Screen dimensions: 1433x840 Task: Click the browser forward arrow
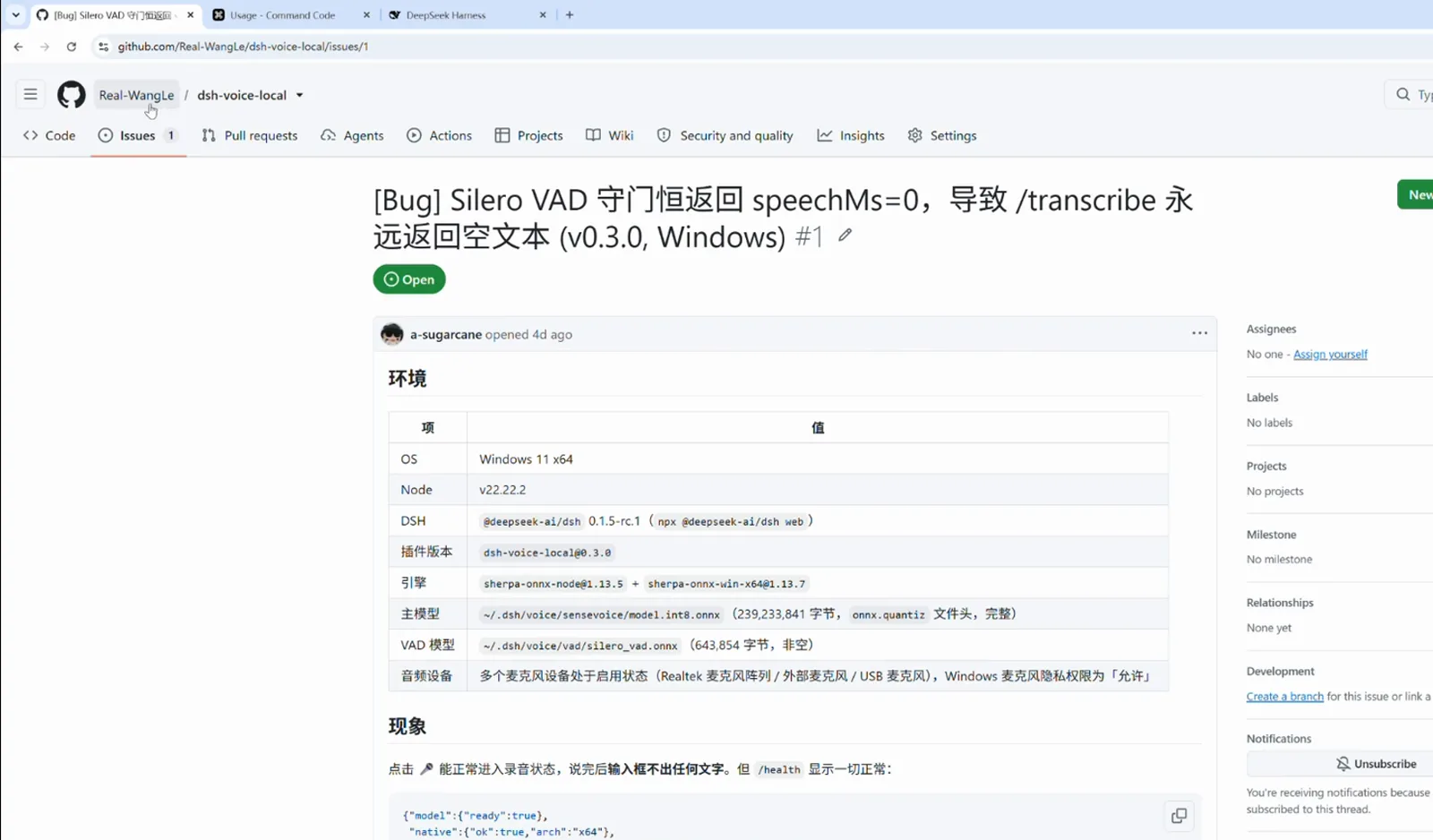point(45,47)
